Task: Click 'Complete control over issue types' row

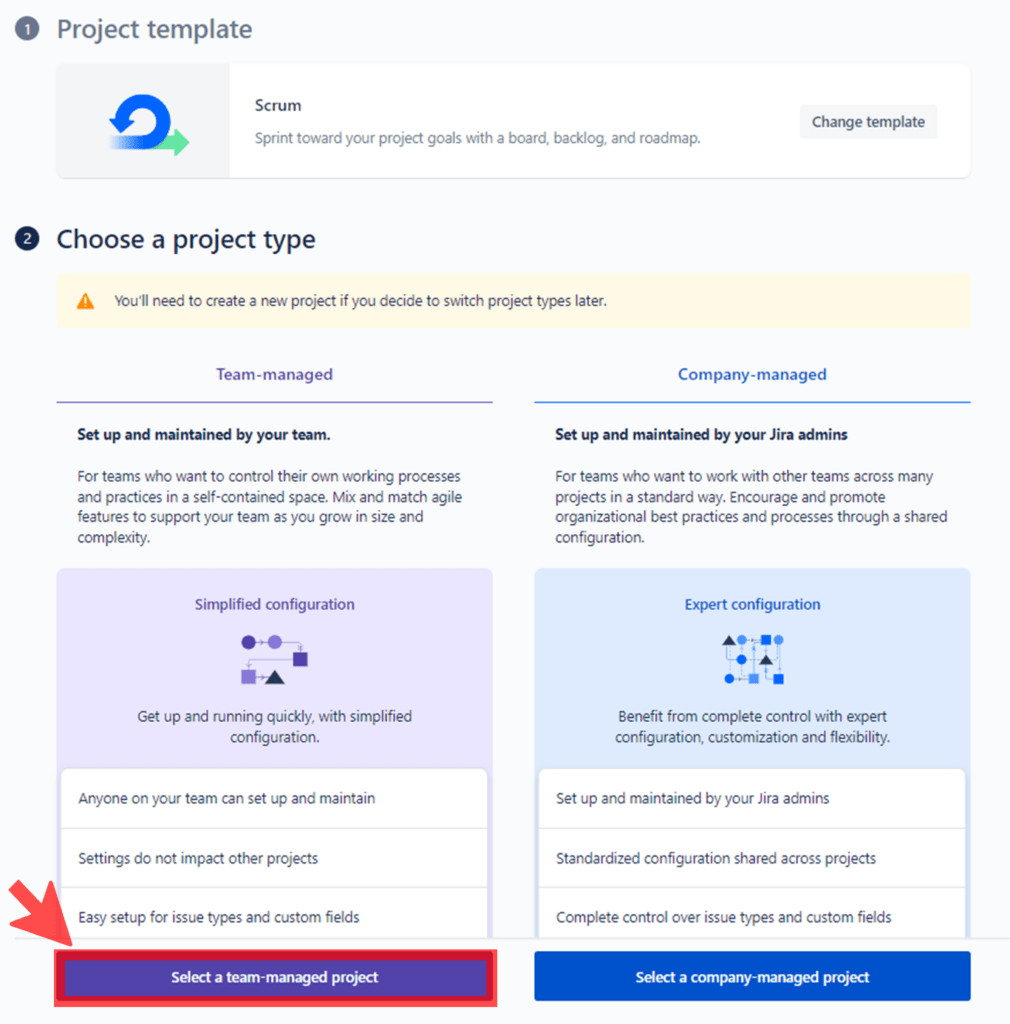Action: (752, 917)
